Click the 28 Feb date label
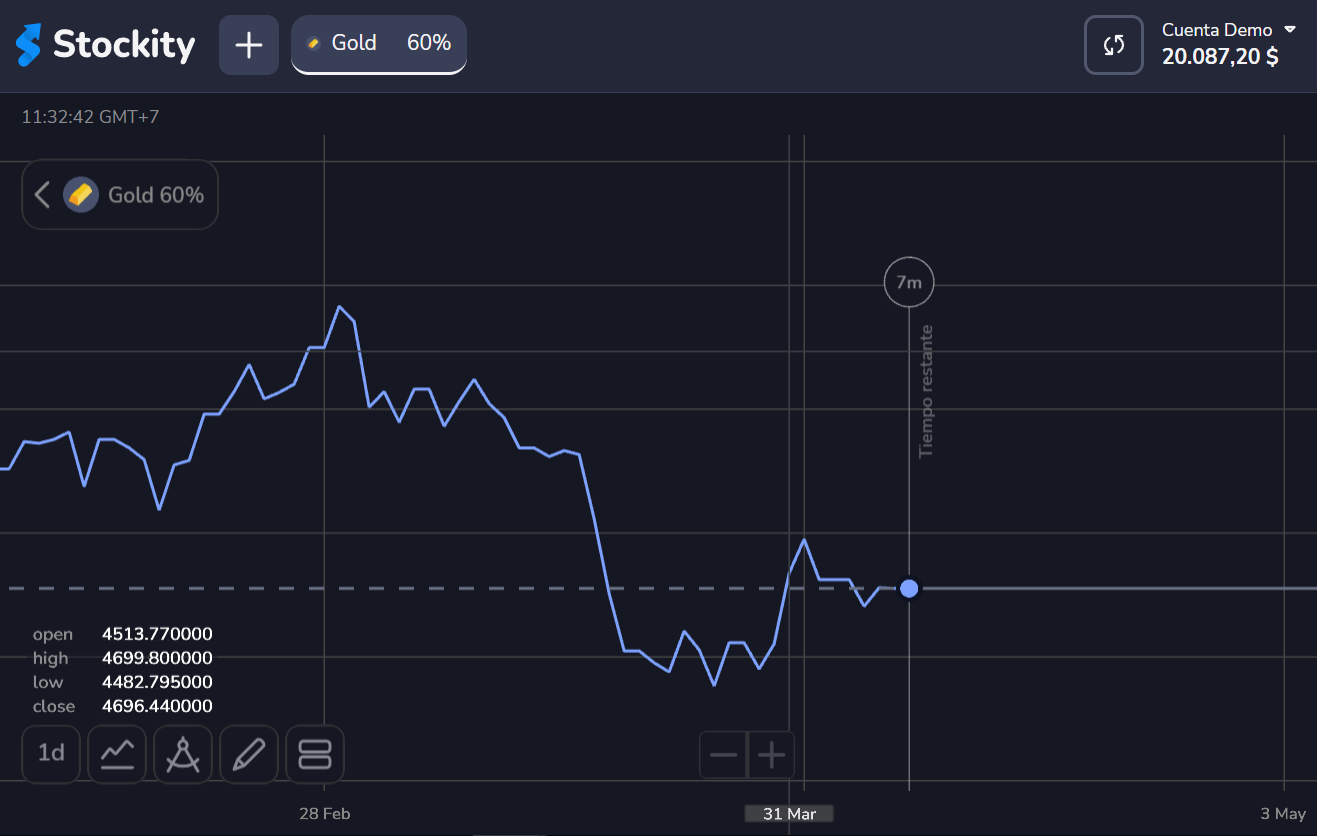1317x836 pixels. 324,814
